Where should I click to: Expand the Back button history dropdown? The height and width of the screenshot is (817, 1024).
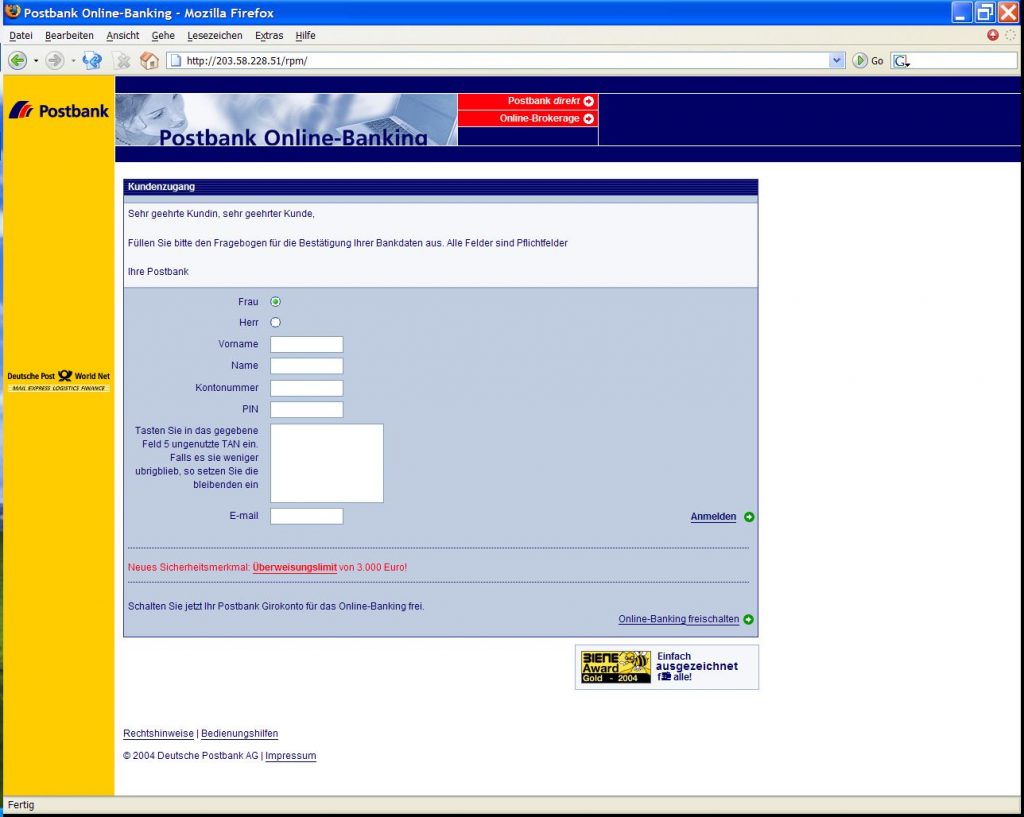click(x=36, y=60)
